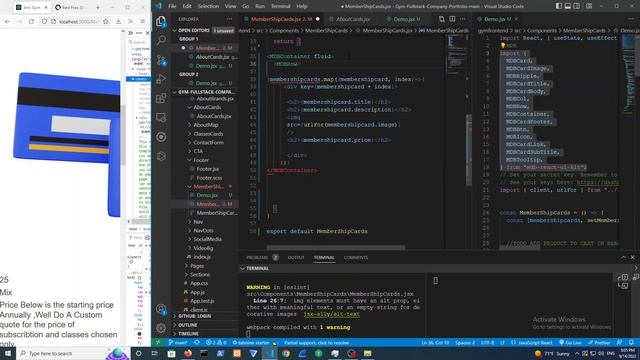The width and height of the screenshot is (640, 360).
Task: Open the Manage gear in activity bar
Action: tap(161, 328)
